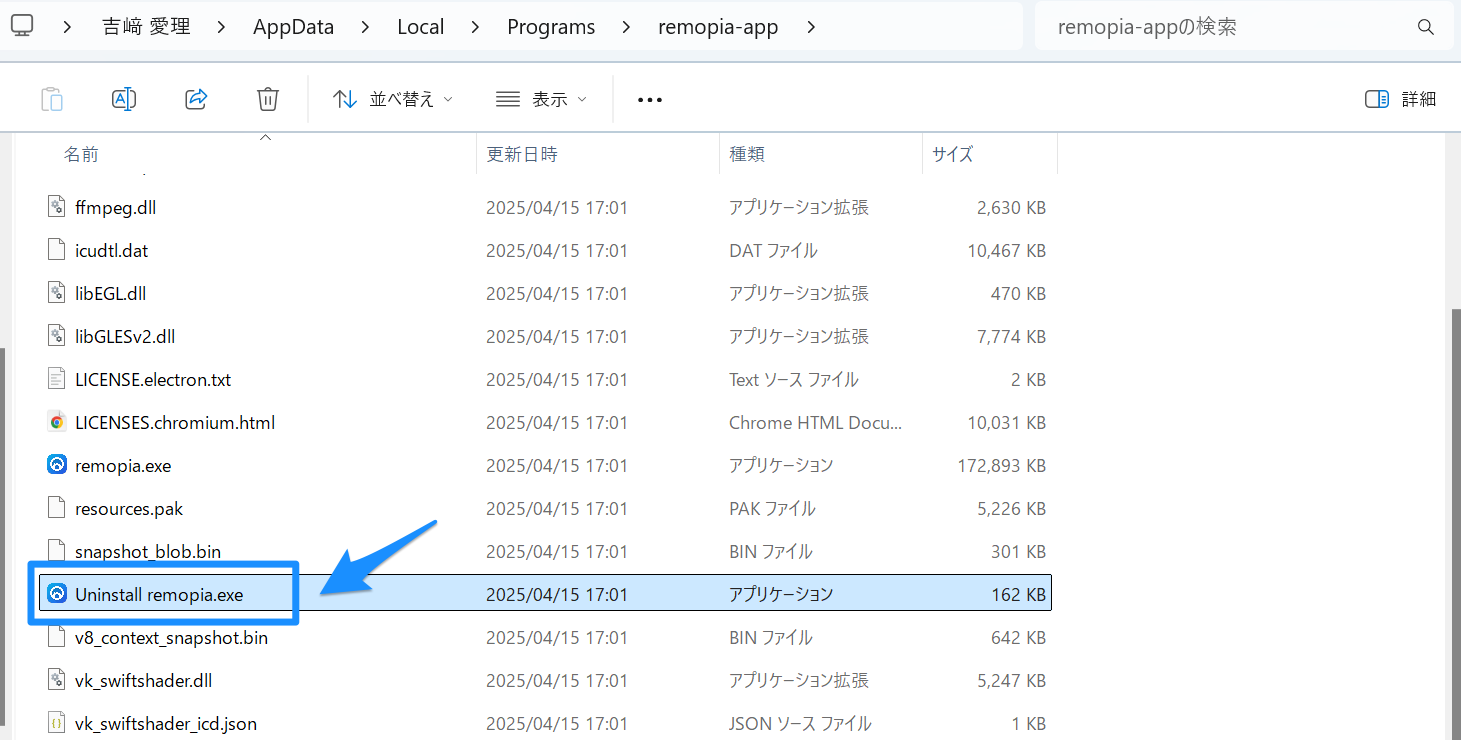Screen dimensions: 1461x740
Task: Click remopia-app breadcrumb segment
Action: pos(718,27)
